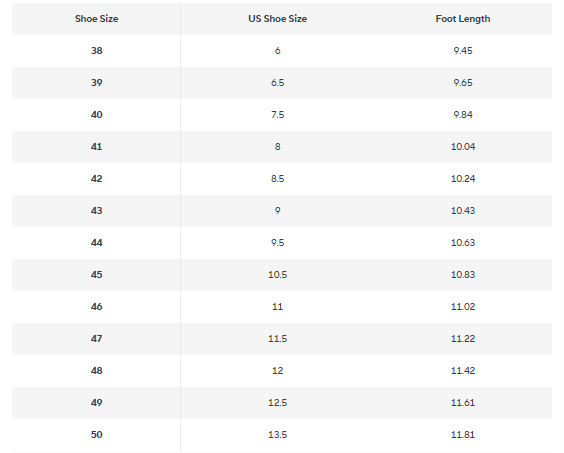Image resolution: width=564 pixels, height=453 pixels.
Task: Click the Shoe Size column header
Action: [96, 19]
